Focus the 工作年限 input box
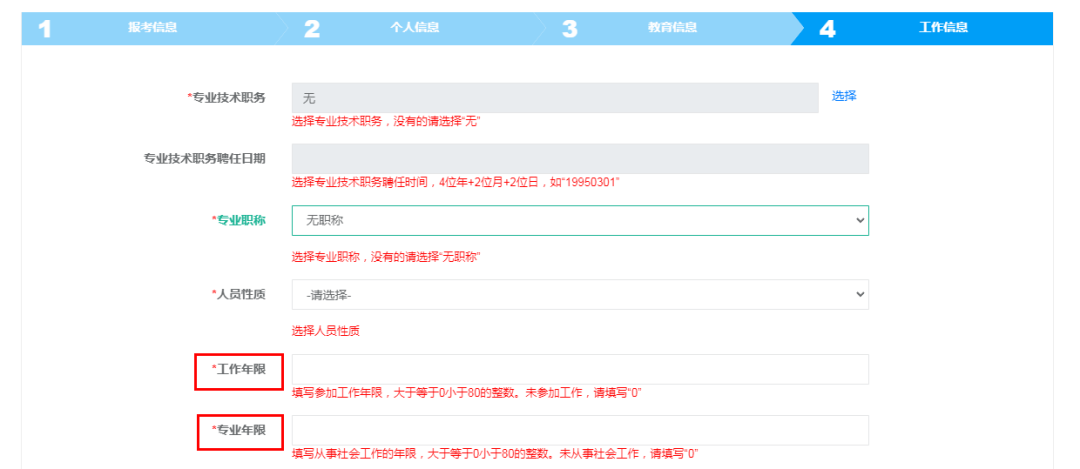 580,369
